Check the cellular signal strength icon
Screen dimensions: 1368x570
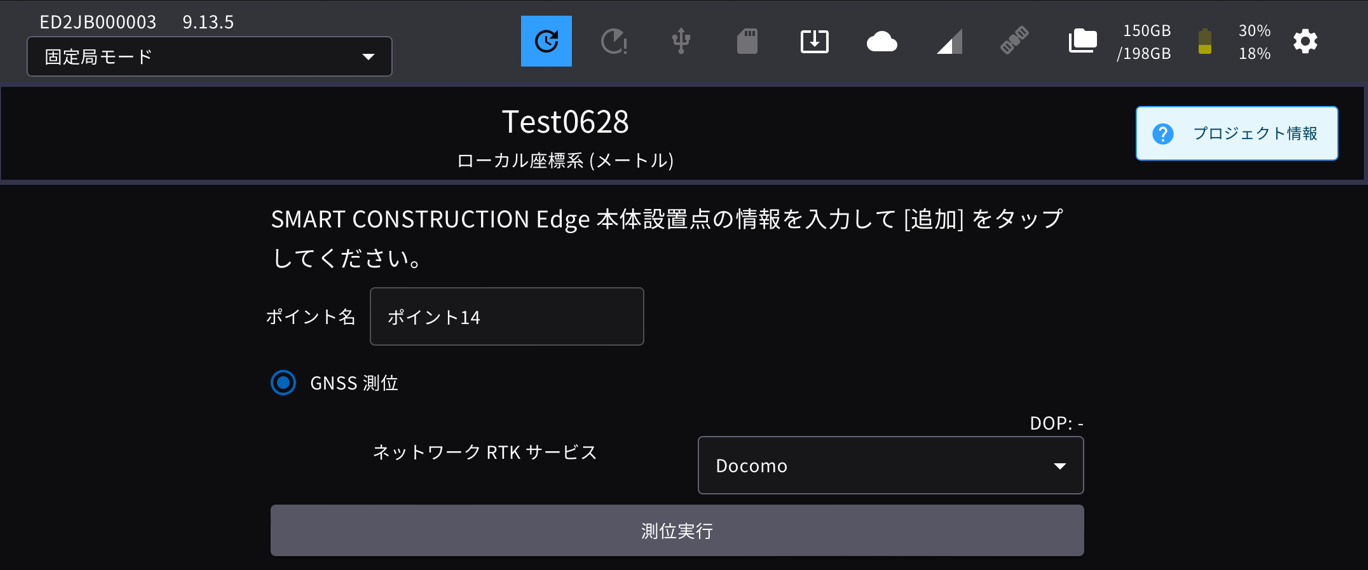pyautogui.click(x=949, y=41)
